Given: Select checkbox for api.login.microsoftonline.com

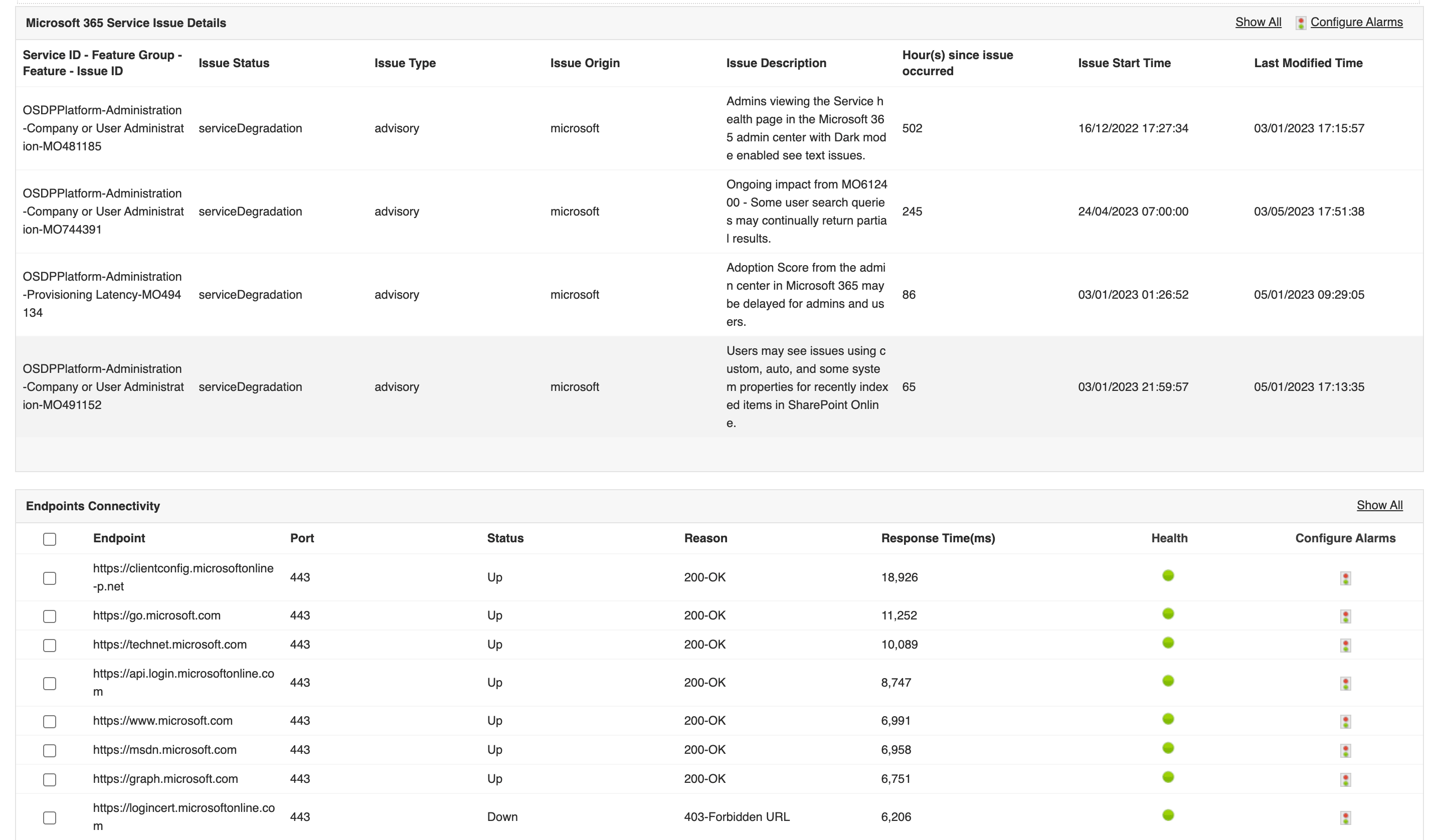Looking at the screenshot, I should coord(50,684).
